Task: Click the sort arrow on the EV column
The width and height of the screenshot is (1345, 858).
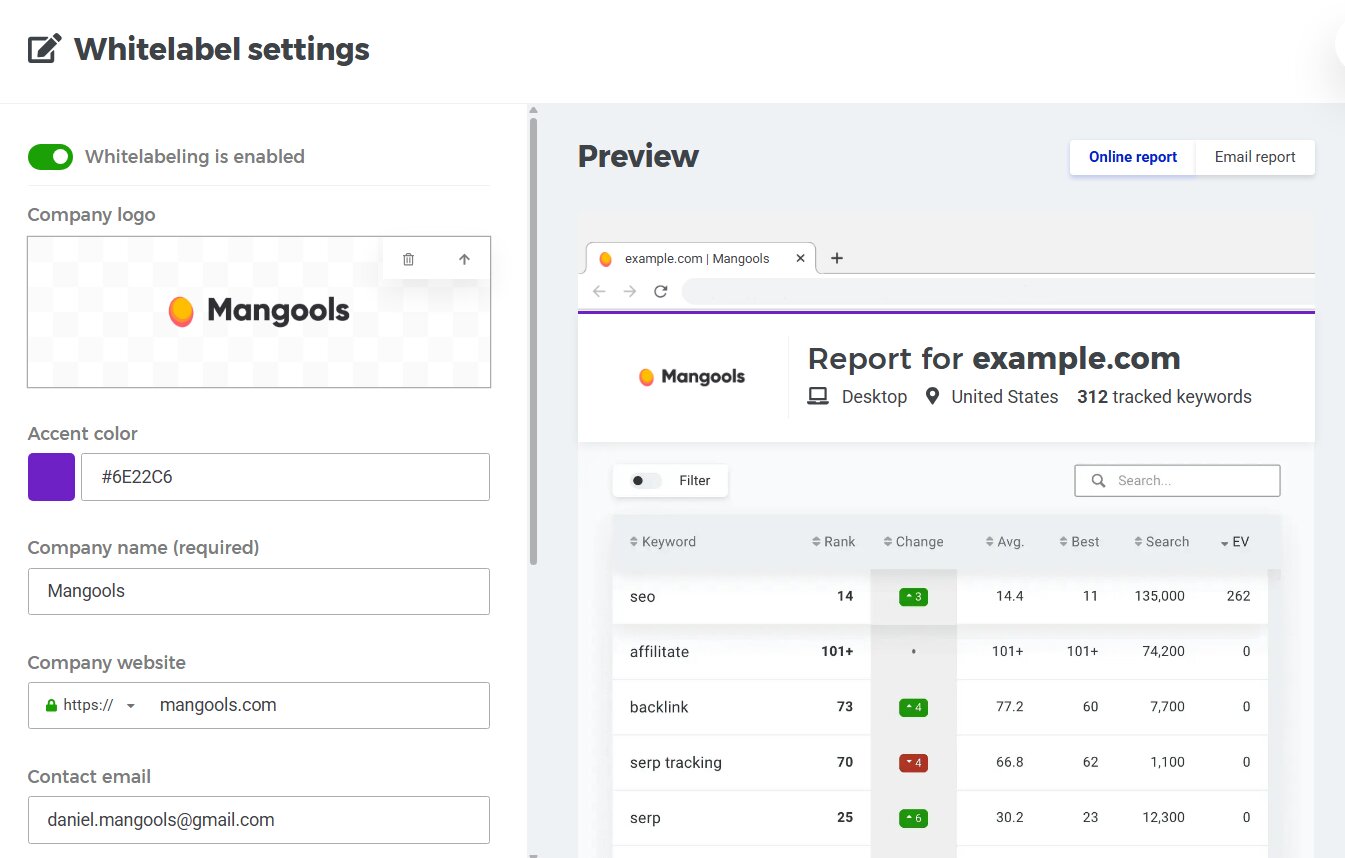Action: click(x=1225, y=541)
